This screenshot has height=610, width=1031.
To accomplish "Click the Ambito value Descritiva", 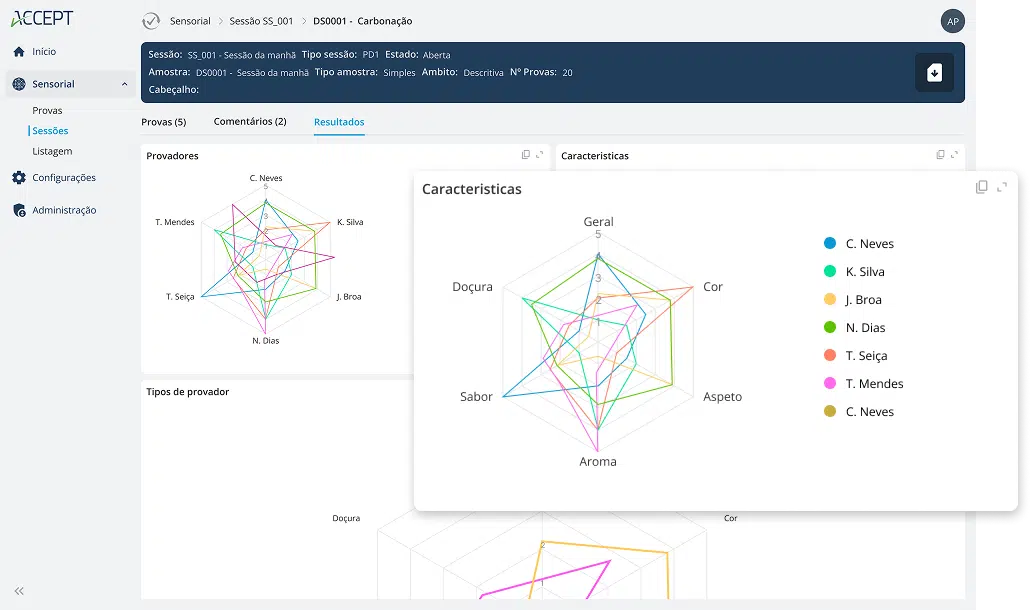I will 483,73.
